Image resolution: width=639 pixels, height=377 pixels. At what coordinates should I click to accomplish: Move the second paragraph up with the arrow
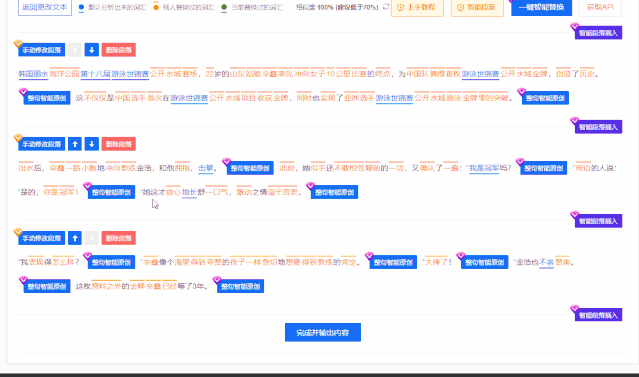(x=75, y=144)
